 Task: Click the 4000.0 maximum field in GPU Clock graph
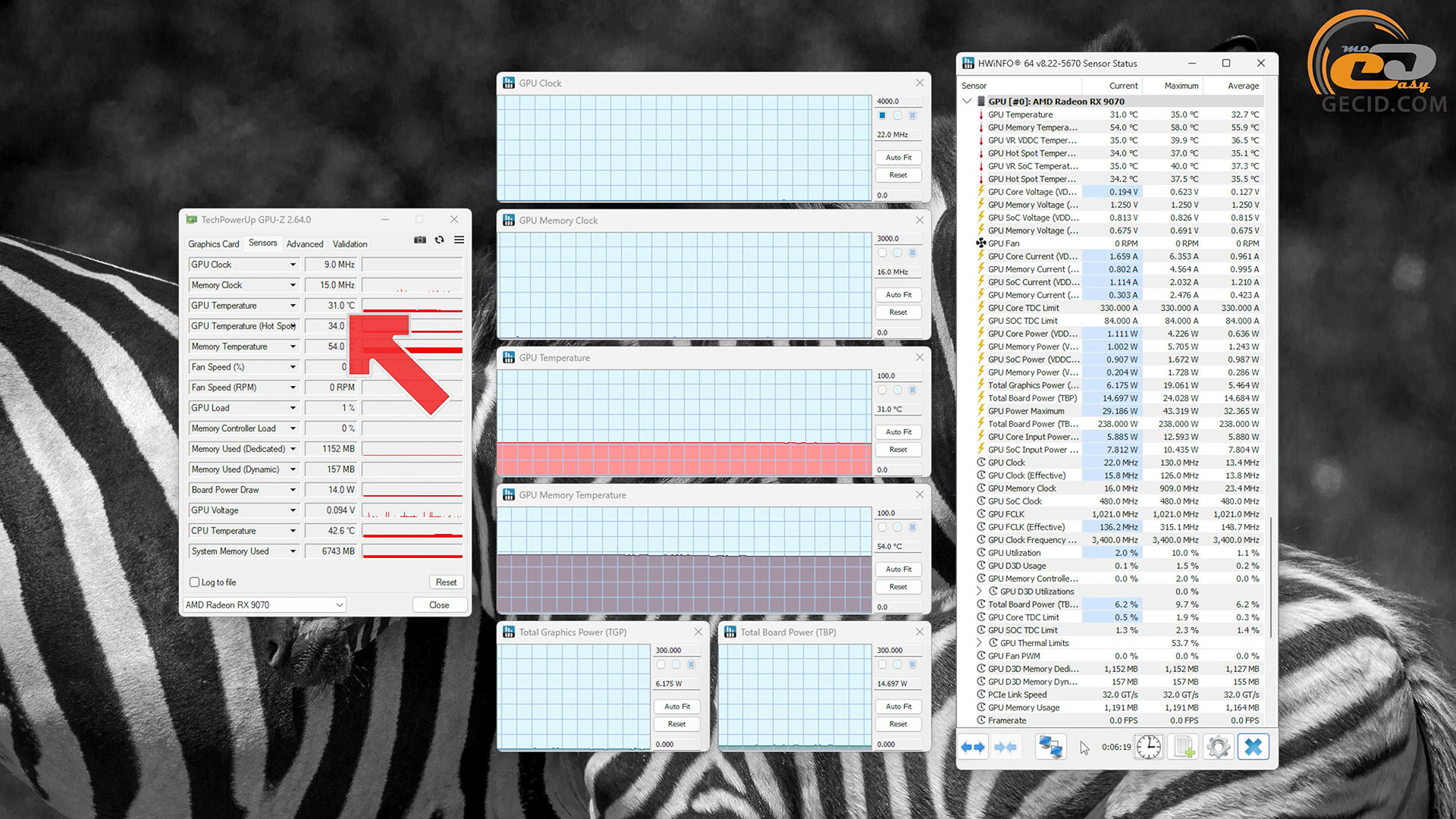point(899,101)
